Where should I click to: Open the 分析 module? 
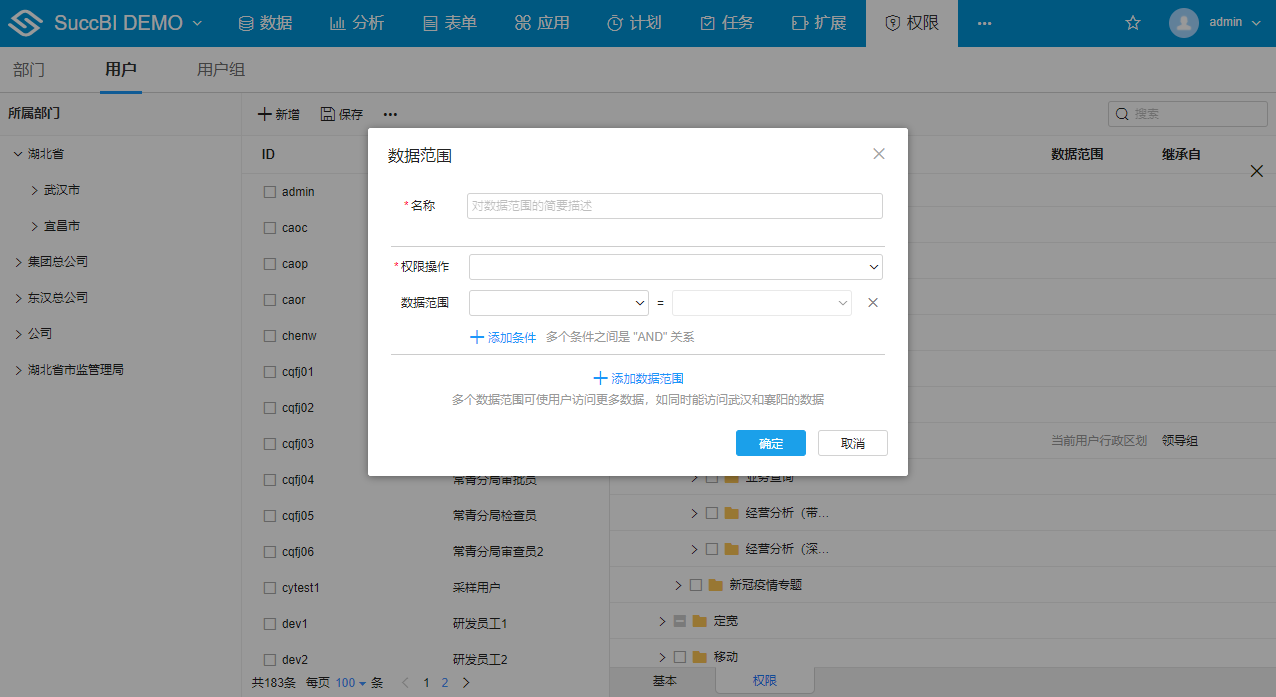[357, 22]
